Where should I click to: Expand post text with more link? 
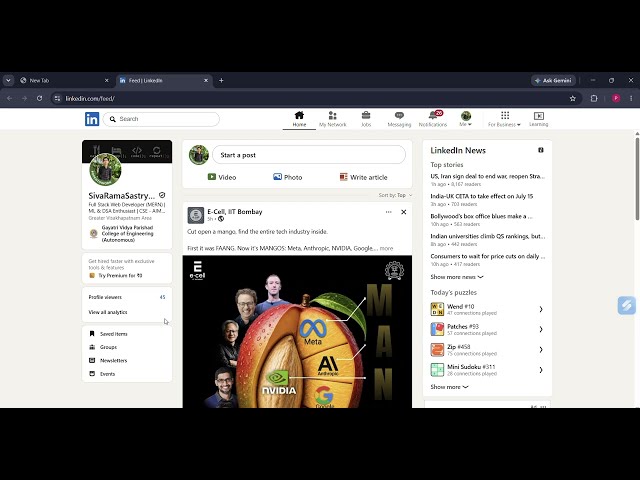coord(386,248)
